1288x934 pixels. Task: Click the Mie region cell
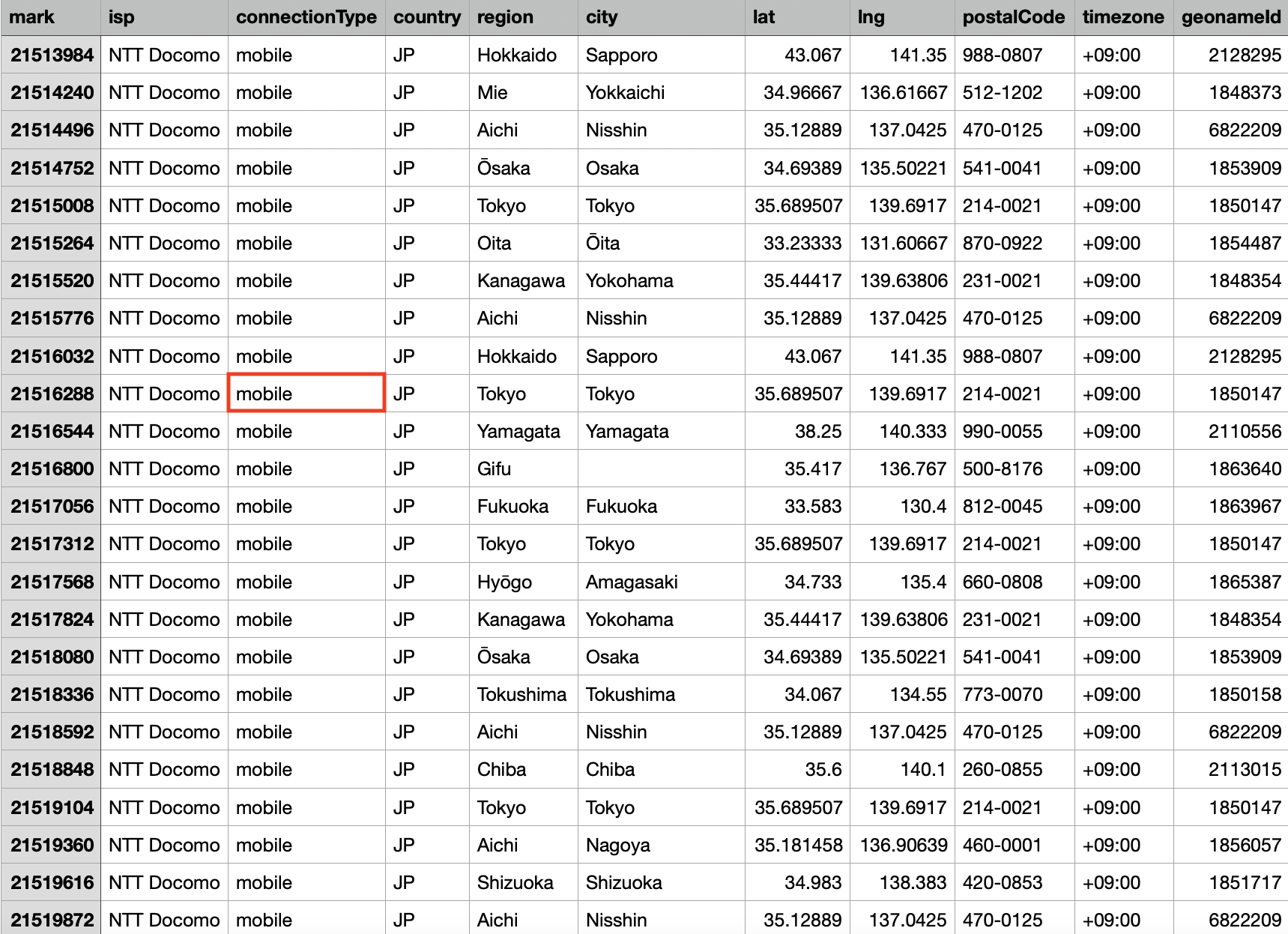(x=524, y=92)
